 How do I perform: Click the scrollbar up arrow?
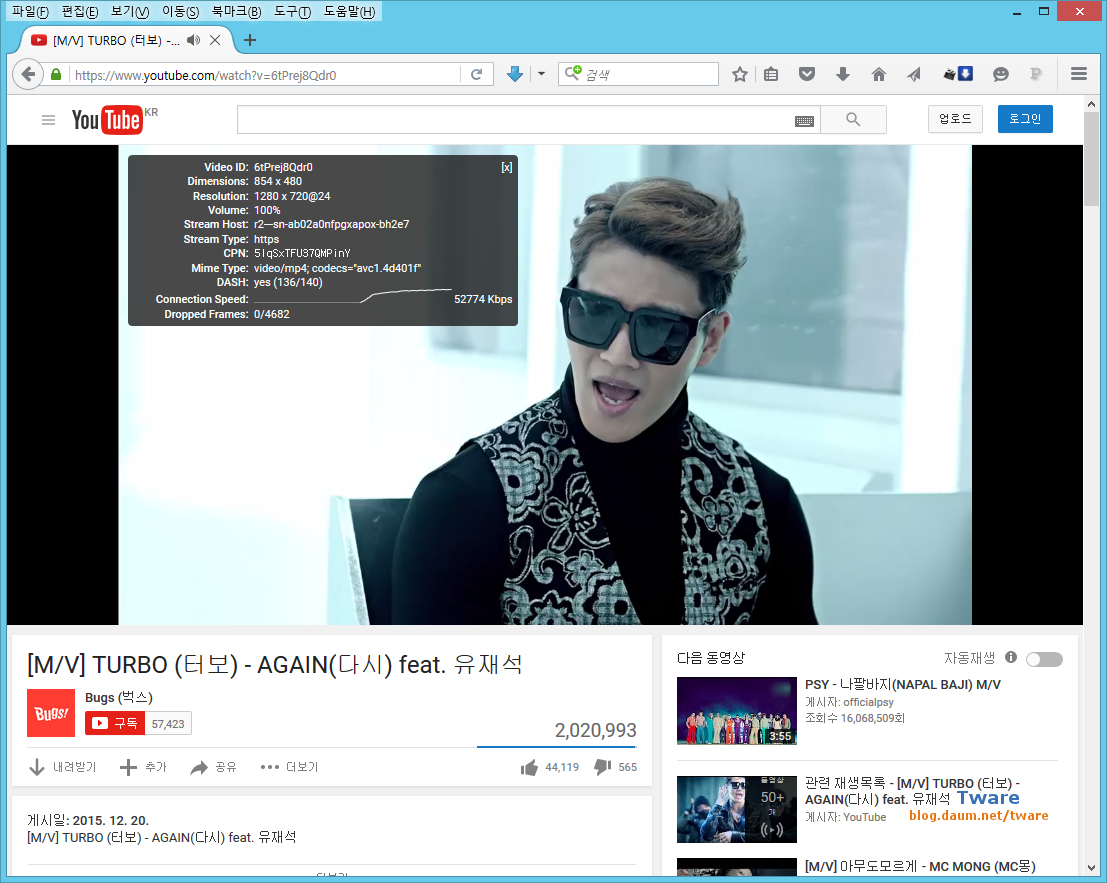[1091, 104]
